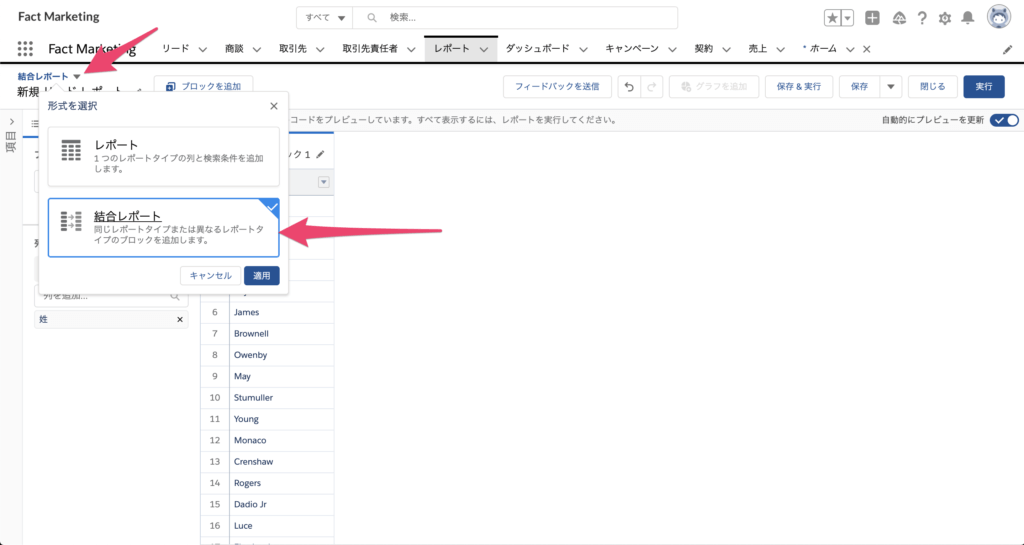Click the Monaco cell in row 12
This screenshot has width=1024, height=545.
281,441
